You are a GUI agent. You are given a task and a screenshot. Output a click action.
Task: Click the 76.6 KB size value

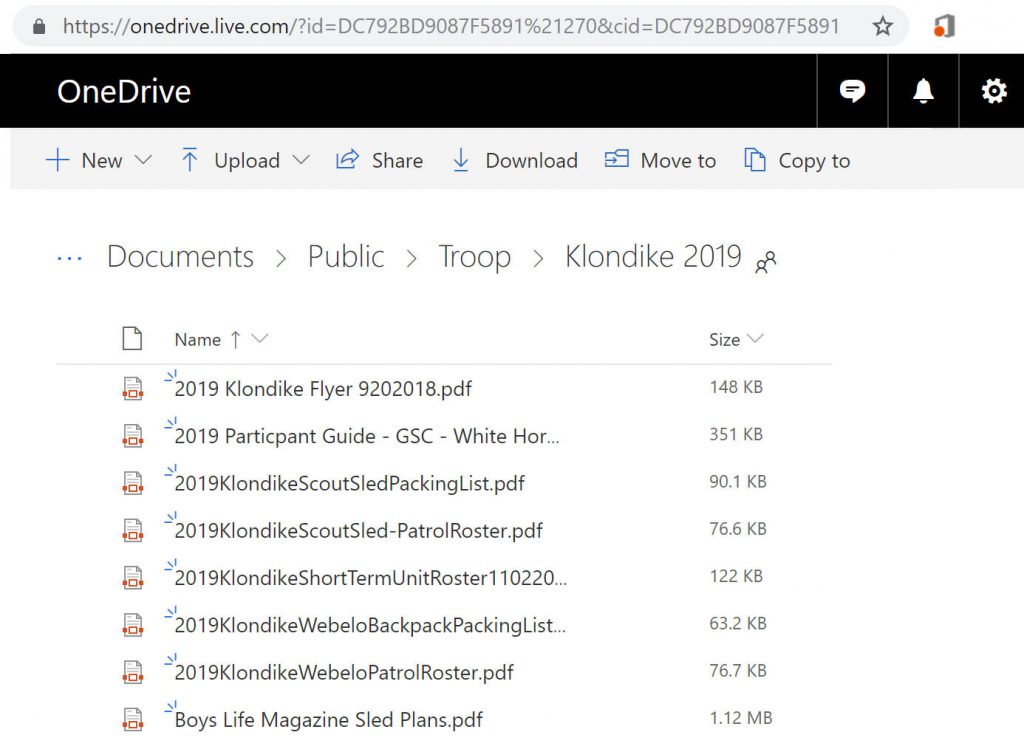pos(738,529)
